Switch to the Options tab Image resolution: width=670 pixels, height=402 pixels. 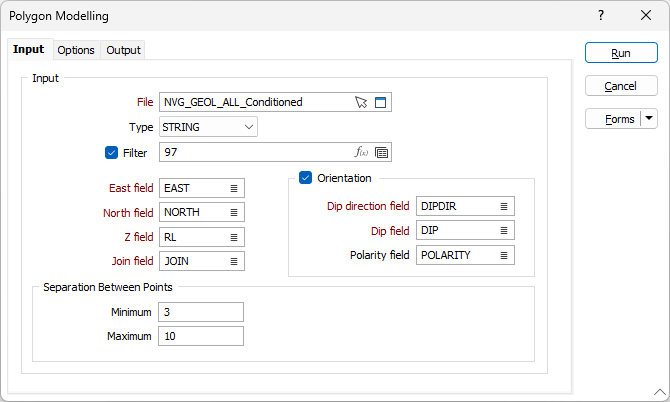tap(76, 50)
